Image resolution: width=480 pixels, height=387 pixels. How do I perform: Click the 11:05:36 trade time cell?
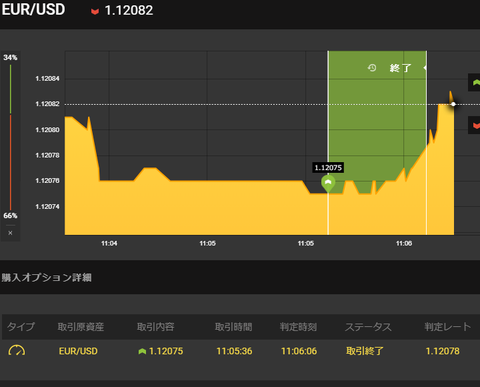click(234, 351)
